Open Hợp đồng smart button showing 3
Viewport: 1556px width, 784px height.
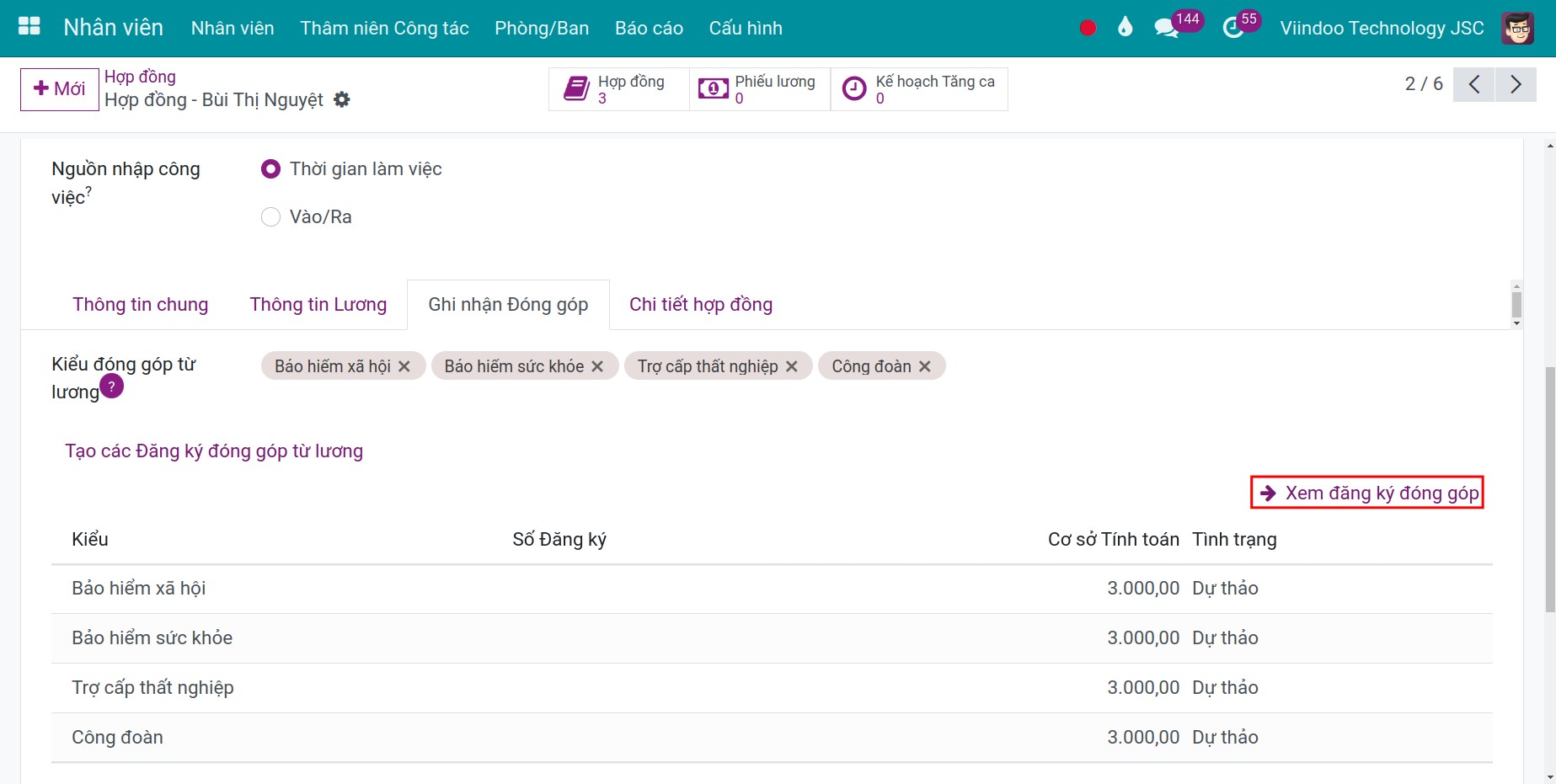(x=619, y=89)
